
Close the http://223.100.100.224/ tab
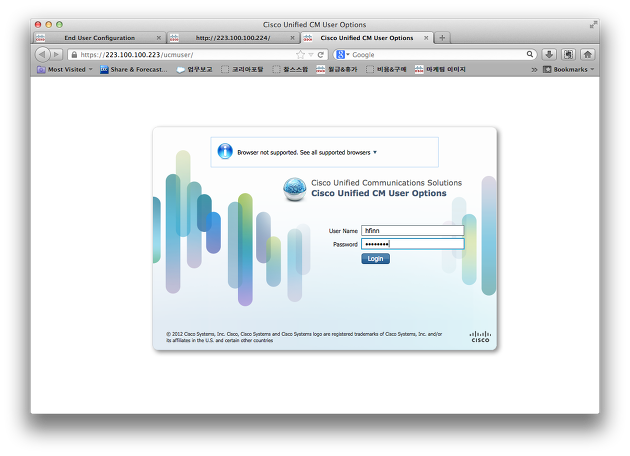[x=292, y=38]
